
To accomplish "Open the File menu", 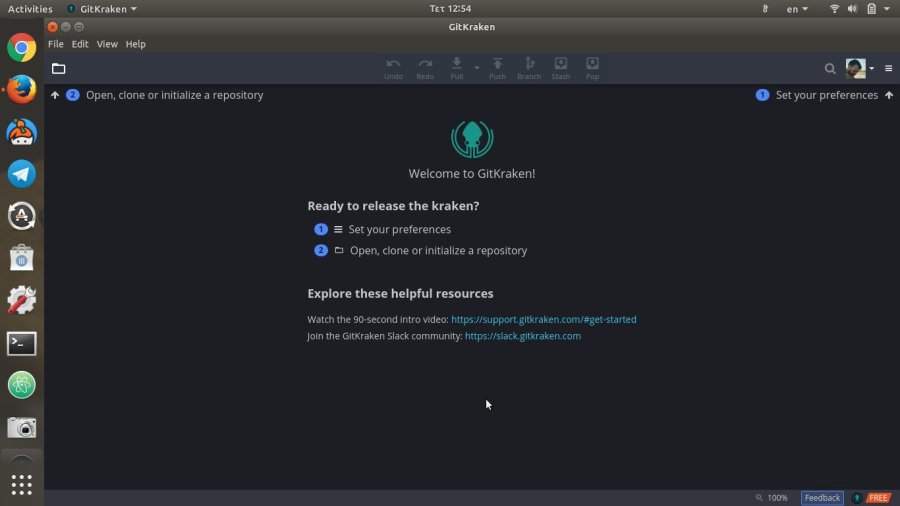I will [x=56, y=44].
